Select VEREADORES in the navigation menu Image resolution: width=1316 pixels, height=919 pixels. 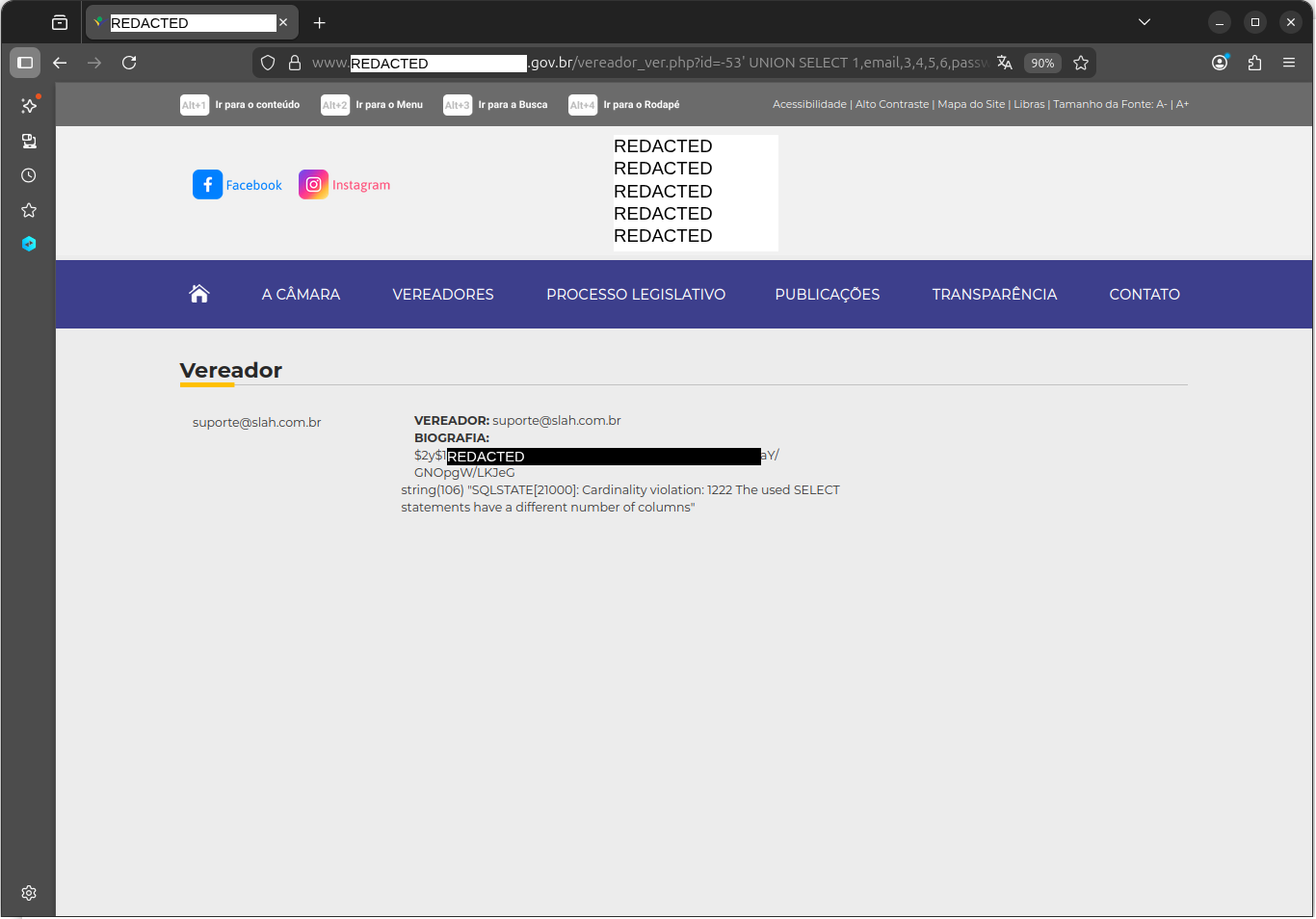442,294
